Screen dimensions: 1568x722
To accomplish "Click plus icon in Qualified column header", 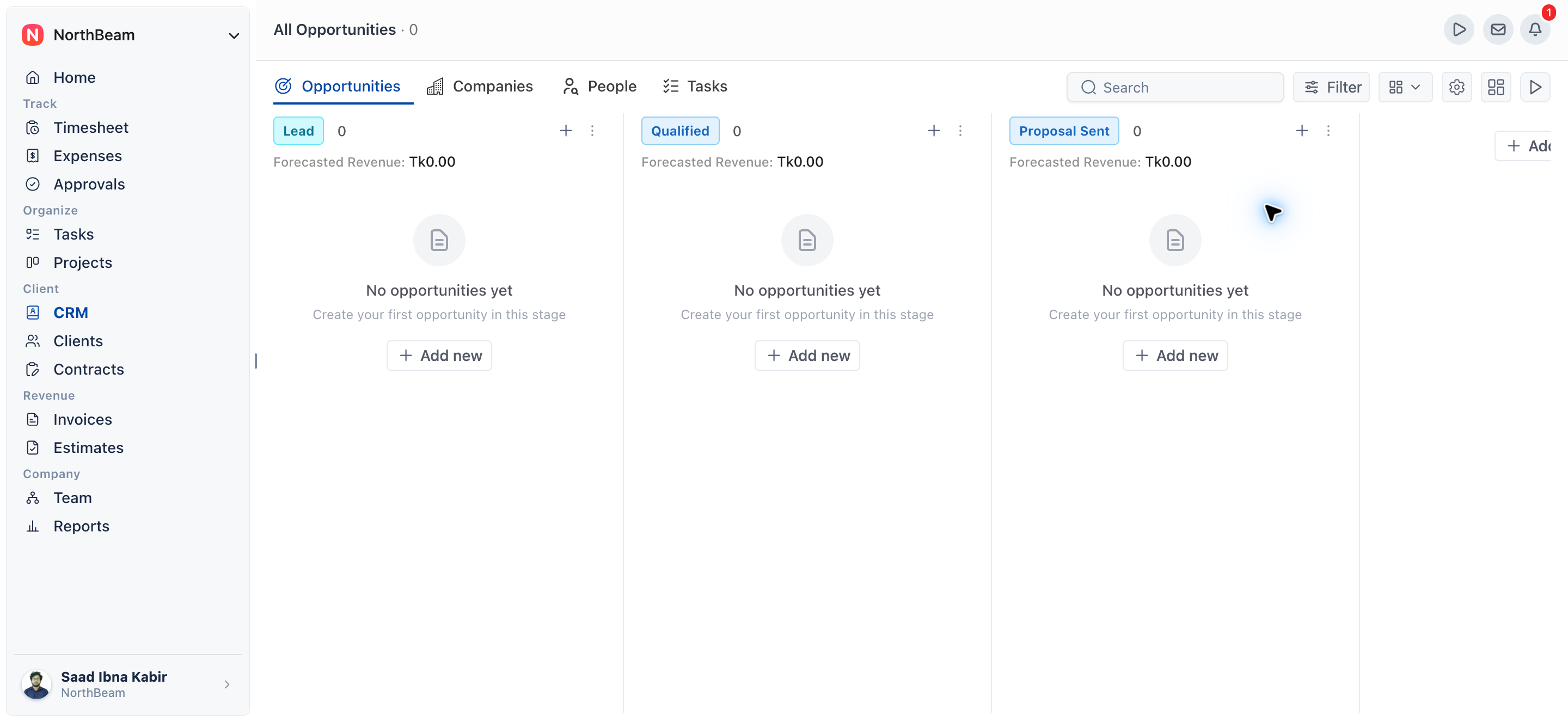I will (933, 130).
